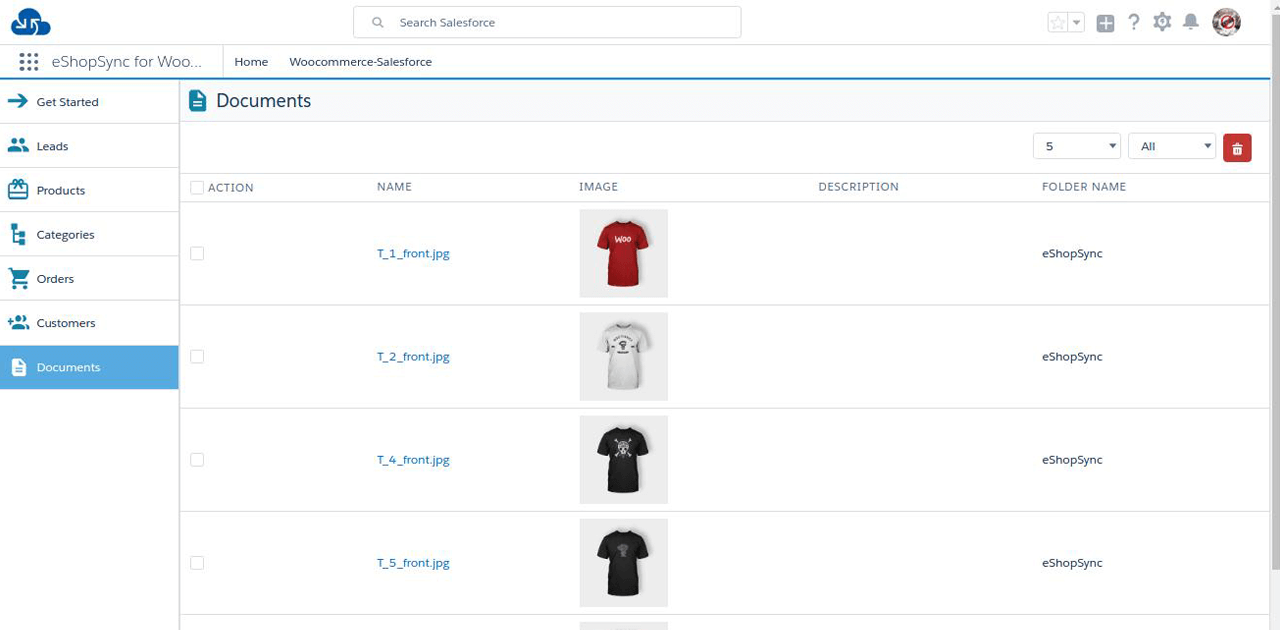The image size is (1280, 630).
Task: Toggle the select-all ACTION header checkbox
Action: click(x=197, y=187)
